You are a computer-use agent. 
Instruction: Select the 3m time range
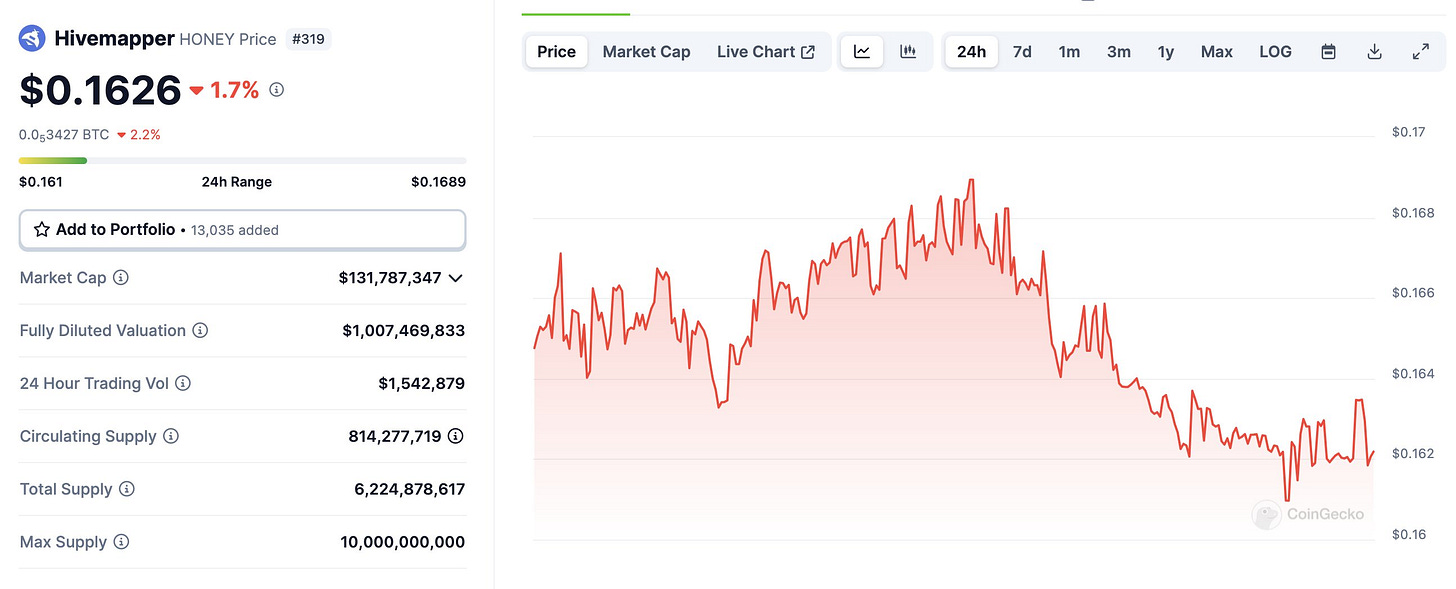(1119, 52)
